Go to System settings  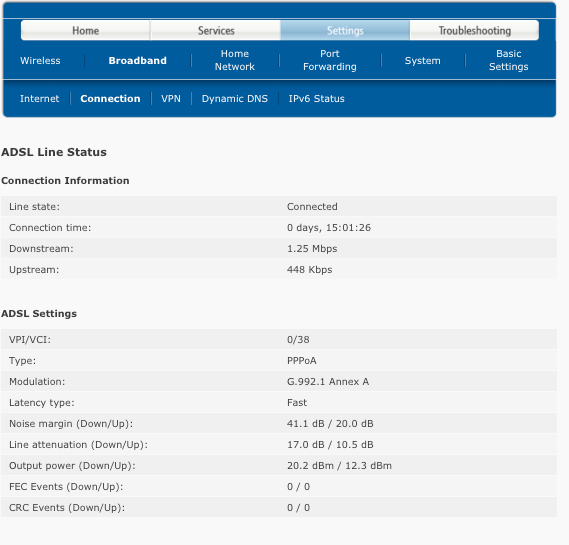(423, 61)
